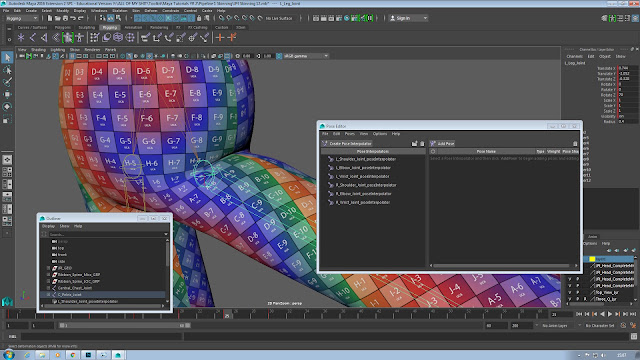The height and width of the screenshot is (360, 640).
Task: Toggle Snap to Points magnet icon
Action: tap(237, 18)
